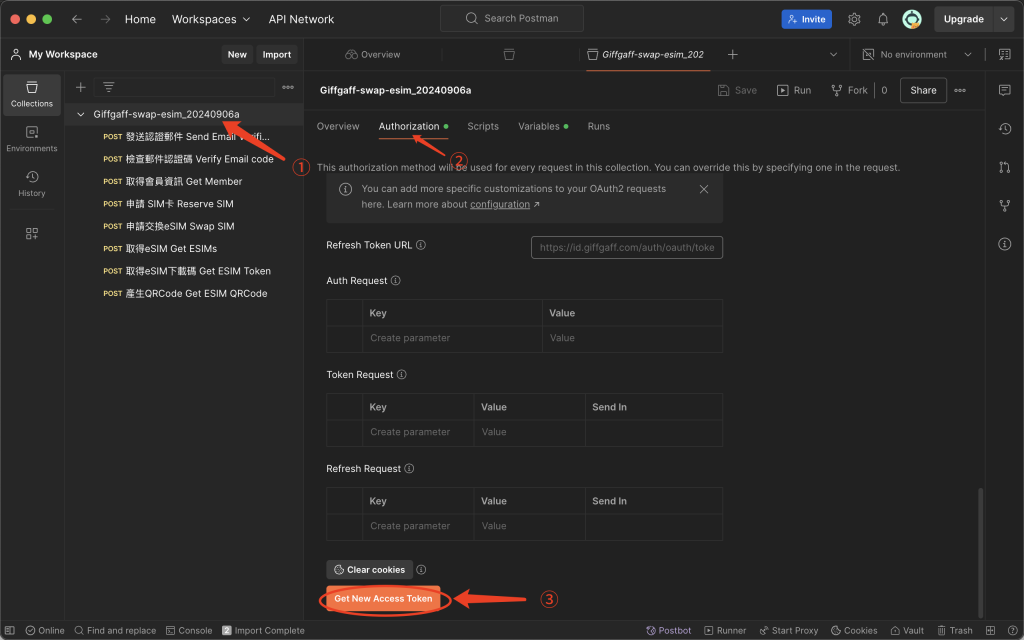
Task: Click the info icon next to Refresh Token URL
Action: (x=421, y=245)
